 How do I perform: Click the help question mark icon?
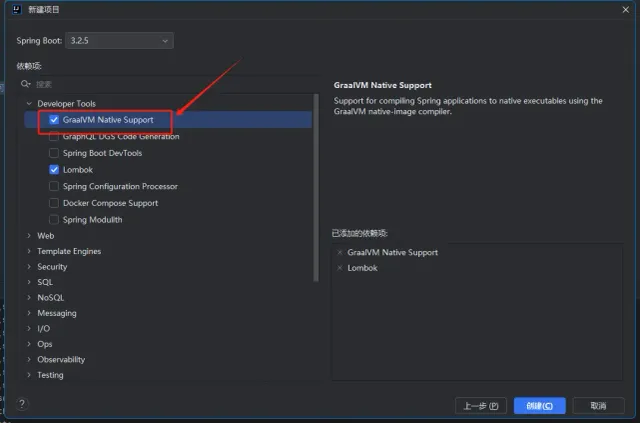[22, 404]
